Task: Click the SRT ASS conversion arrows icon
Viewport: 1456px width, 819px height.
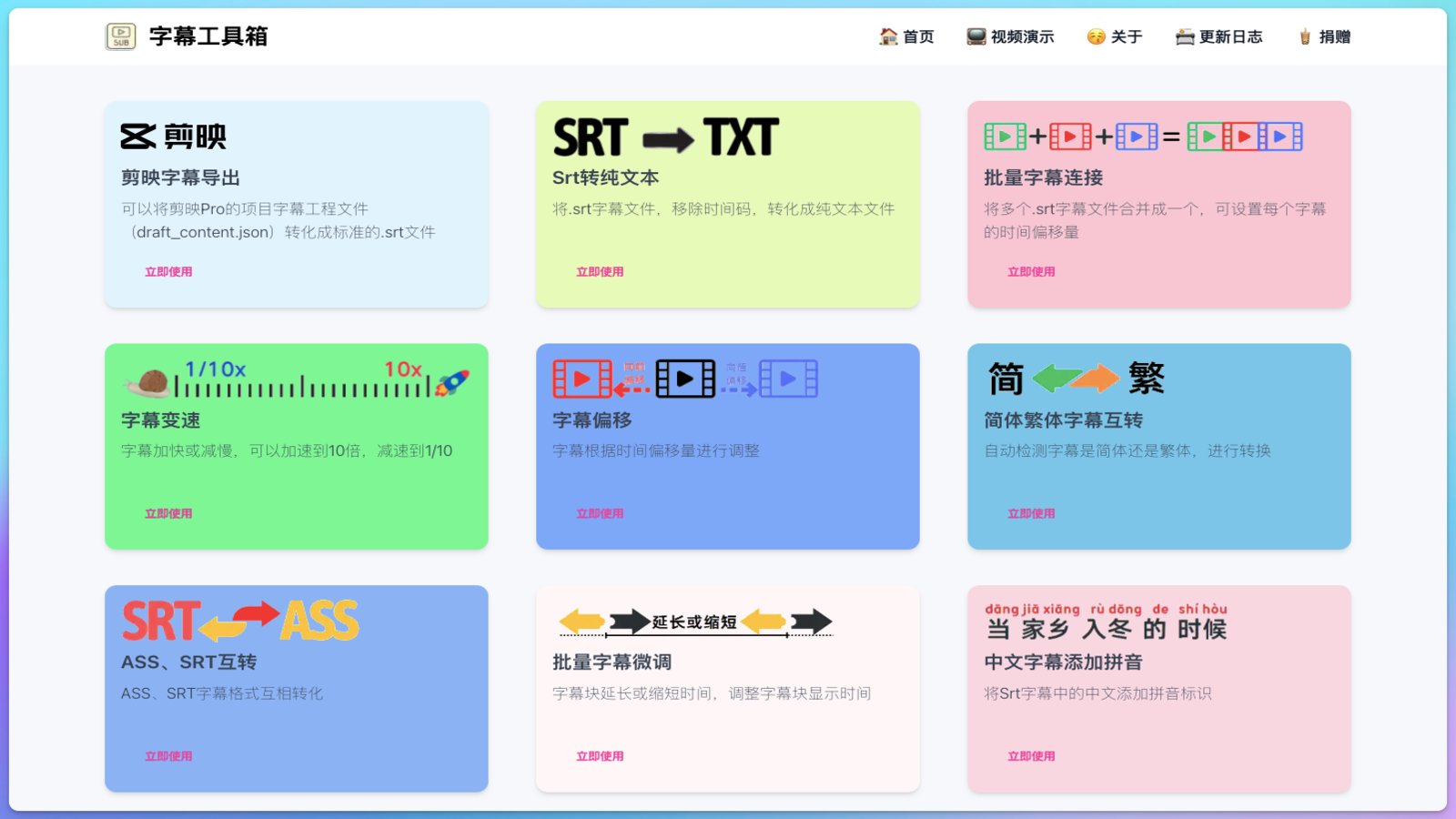Action: click(240, 621)
